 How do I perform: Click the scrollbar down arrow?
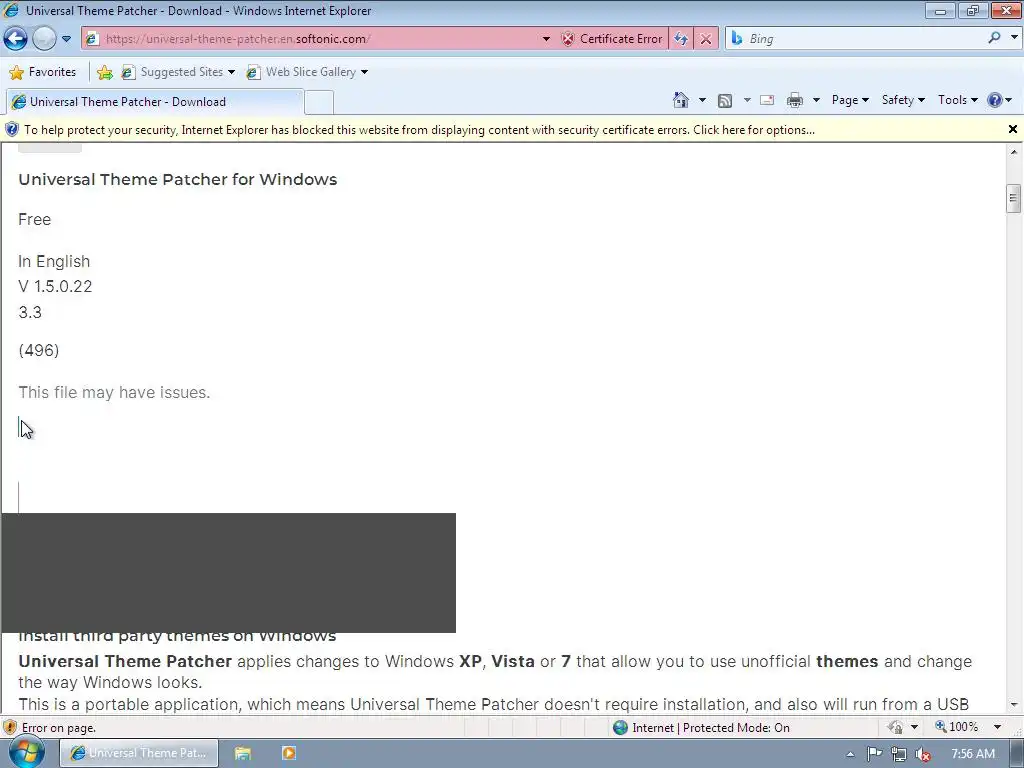tap(1014, 705)
